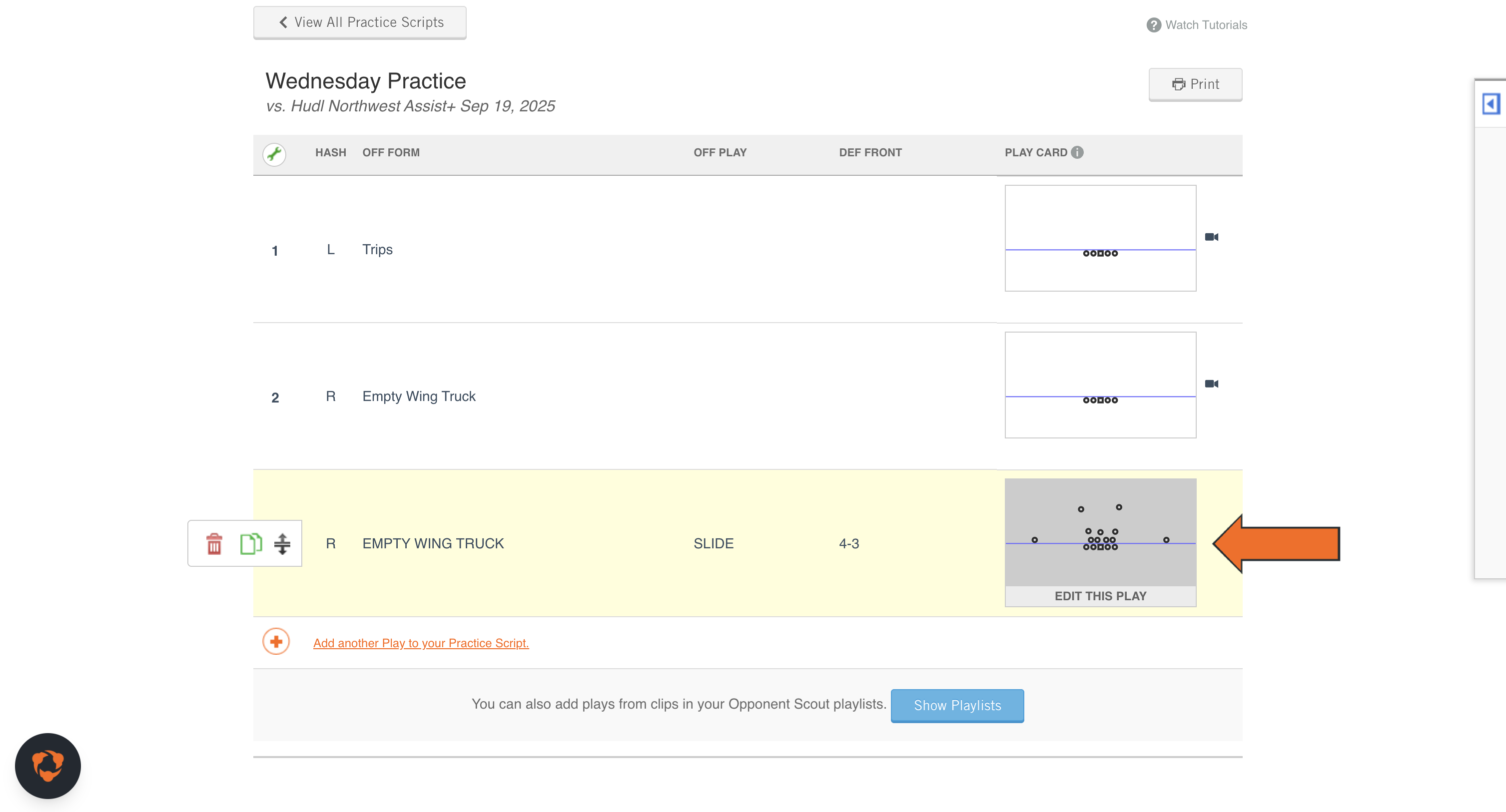Click the orange plus add play icon
The height and width of the screenshot is (812, 1506).
tap(276, 641)
